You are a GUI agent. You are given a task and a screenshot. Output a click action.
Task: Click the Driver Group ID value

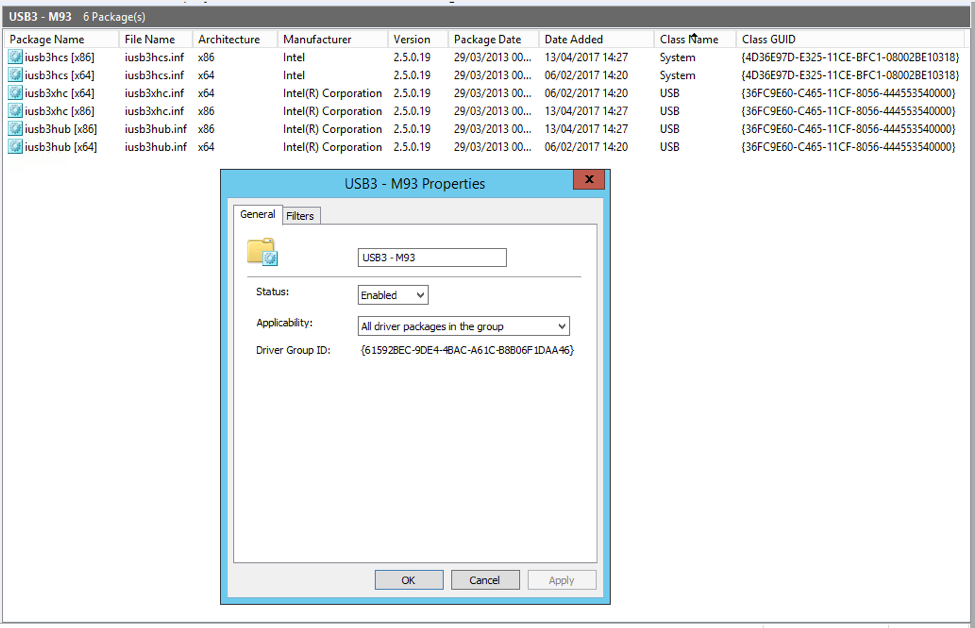point(467,350)
